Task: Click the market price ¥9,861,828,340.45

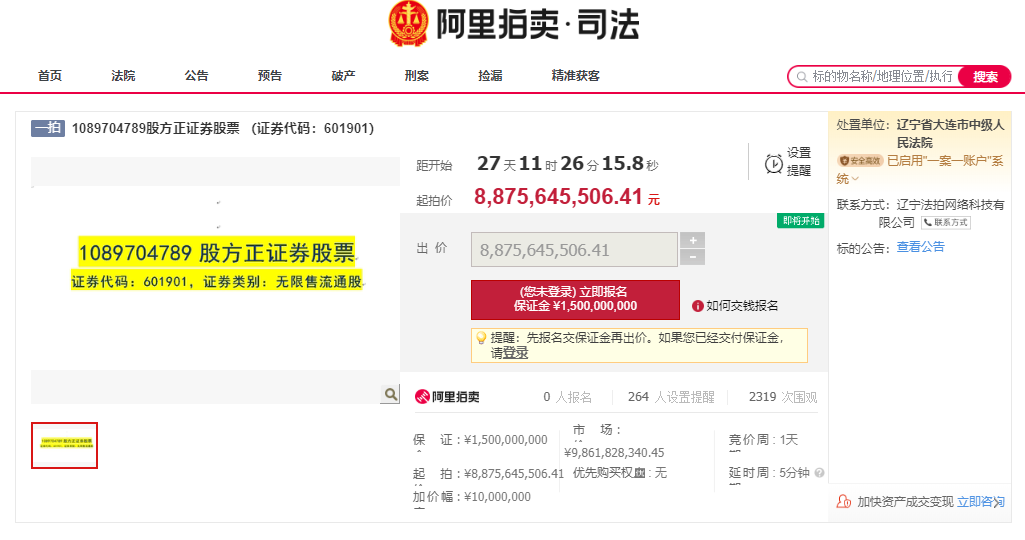Action: [x=614, y=452]
